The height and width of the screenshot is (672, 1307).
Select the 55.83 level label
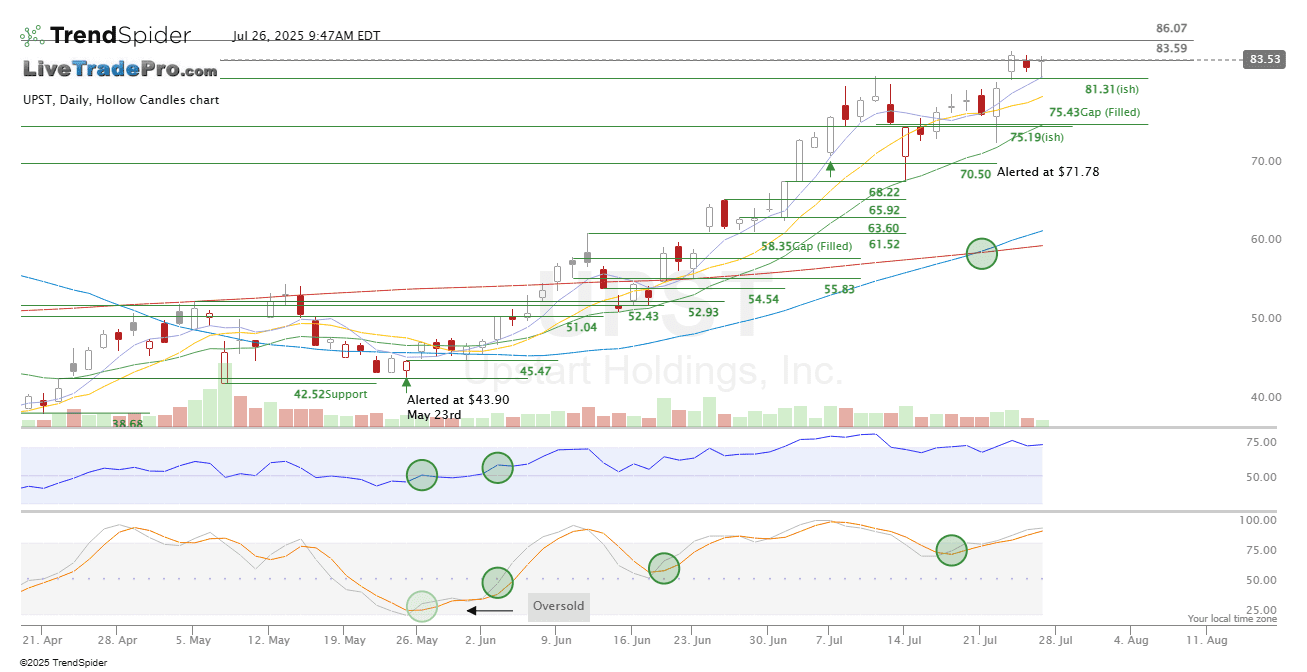[x=839, y=289]
